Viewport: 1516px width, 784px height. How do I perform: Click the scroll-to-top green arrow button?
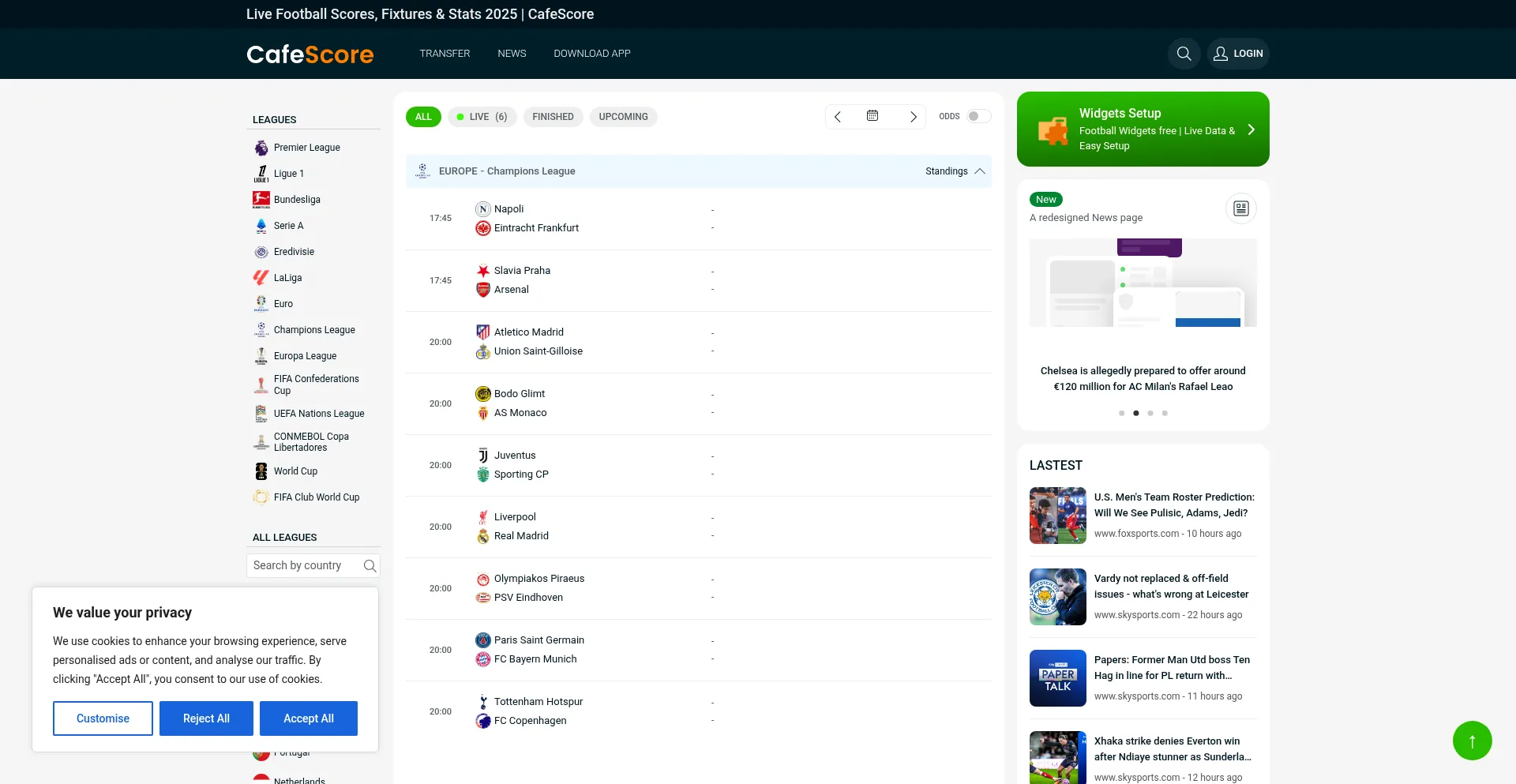pos(1472,741)
